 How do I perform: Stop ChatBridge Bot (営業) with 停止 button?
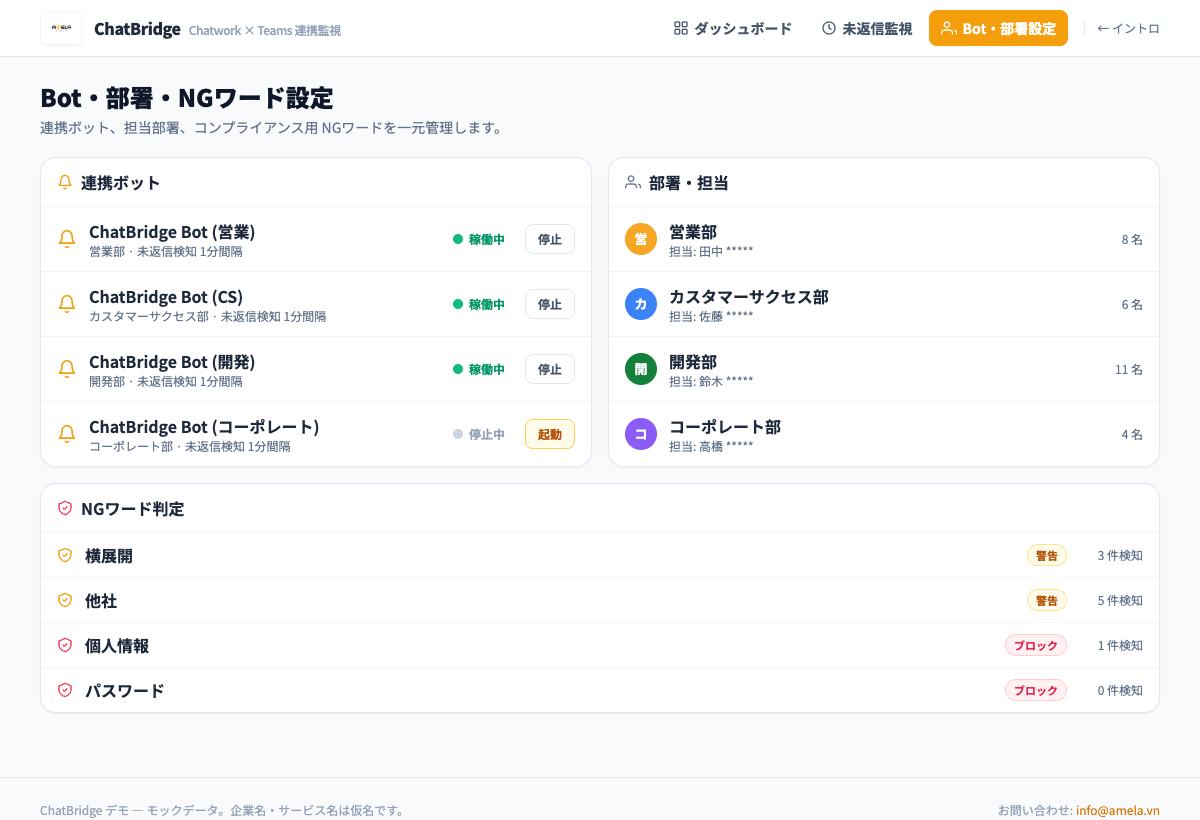click(550, 239)
